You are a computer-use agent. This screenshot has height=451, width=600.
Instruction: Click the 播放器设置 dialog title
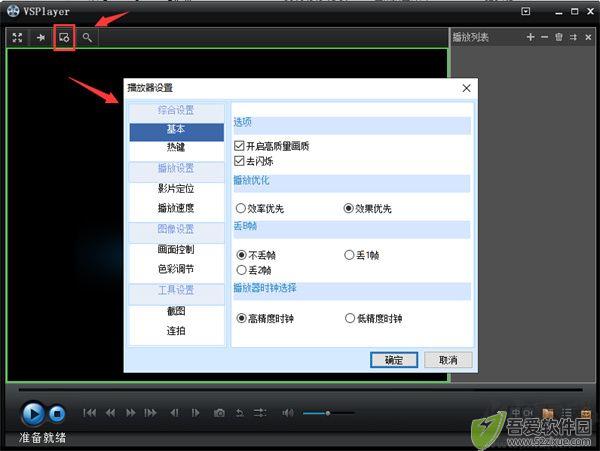pyautogui.click(x=150, y=88)
